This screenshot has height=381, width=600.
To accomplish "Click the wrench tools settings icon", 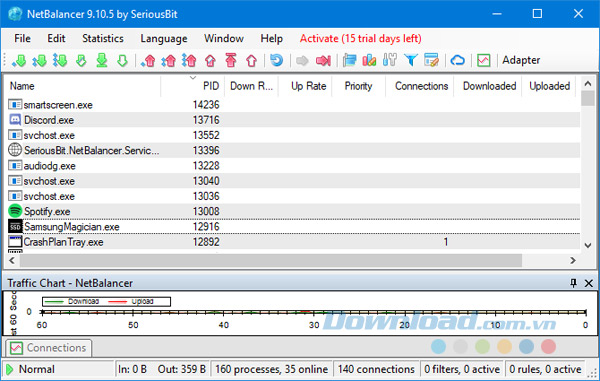I will 390,60.
